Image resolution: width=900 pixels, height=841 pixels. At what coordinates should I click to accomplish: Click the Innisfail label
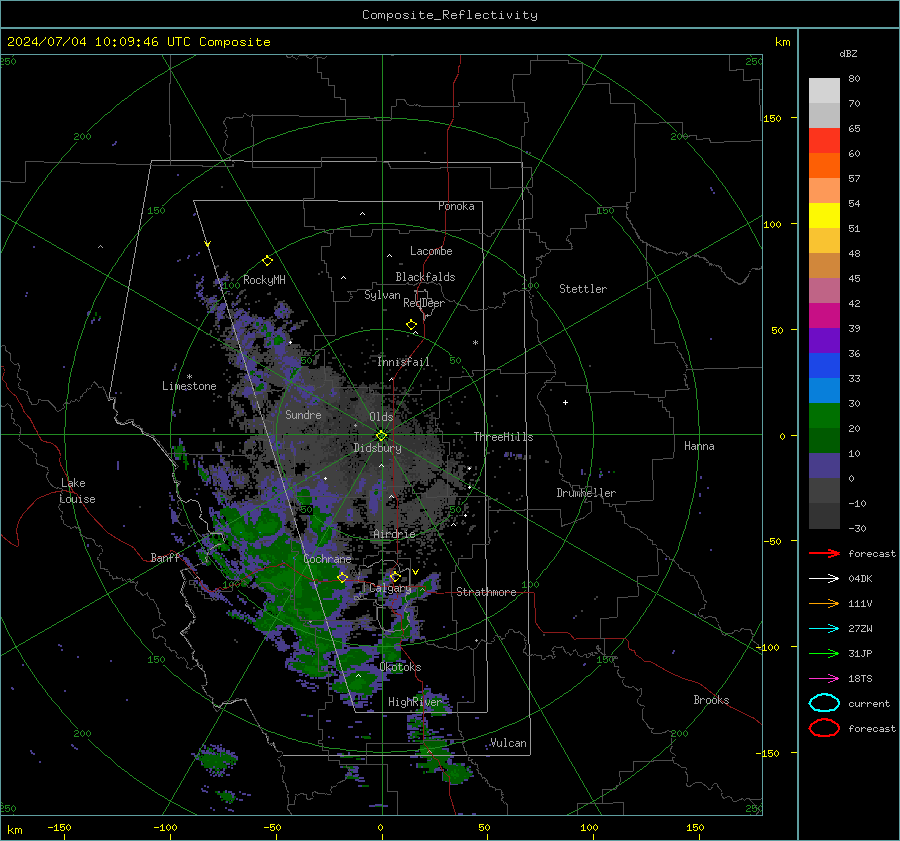(x=404, y=362)
